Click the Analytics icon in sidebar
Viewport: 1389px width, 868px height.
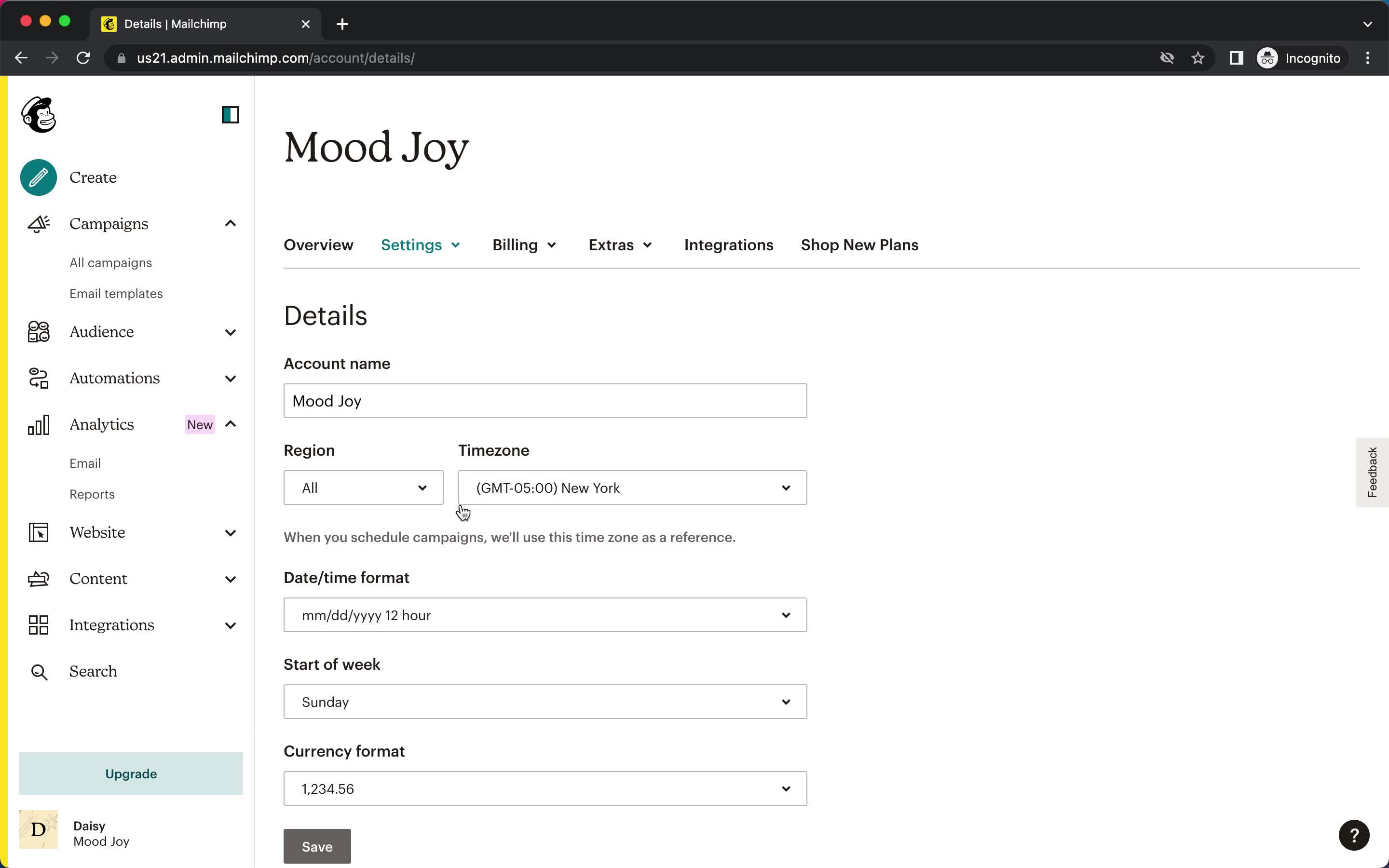pos(38,424)
